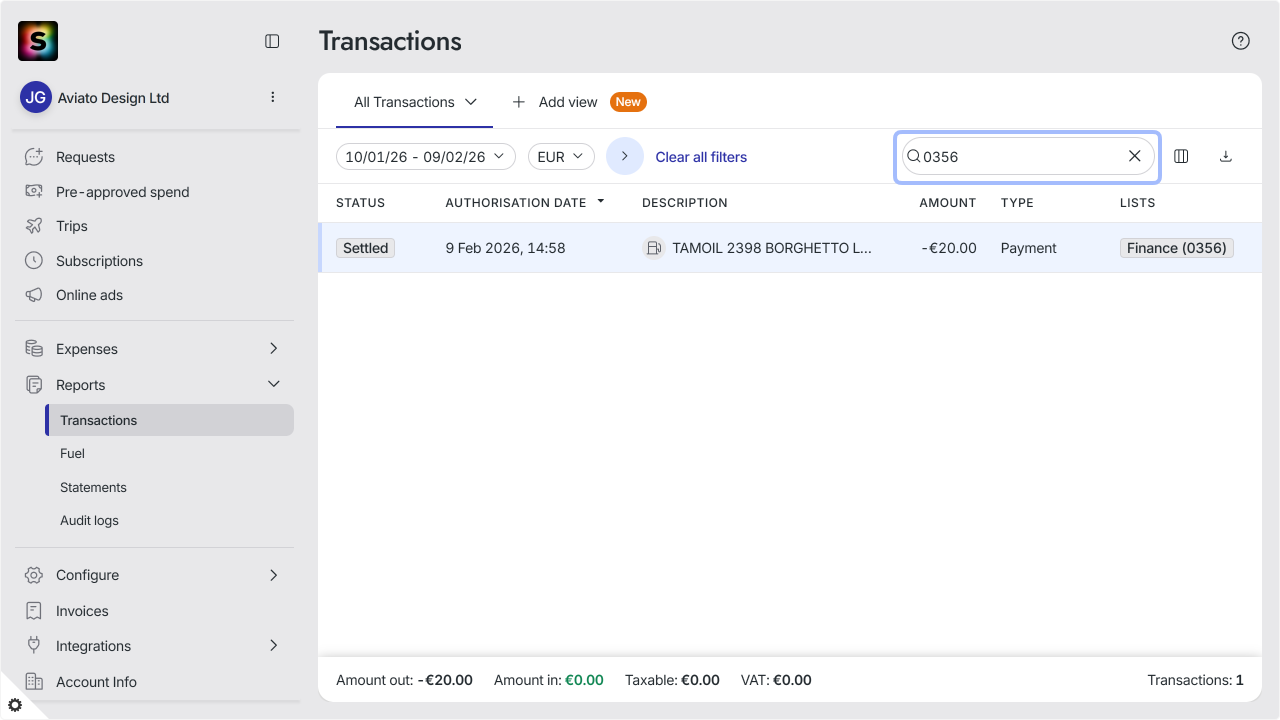
Task: Click the Settled status badge
Action: (365, 248)
